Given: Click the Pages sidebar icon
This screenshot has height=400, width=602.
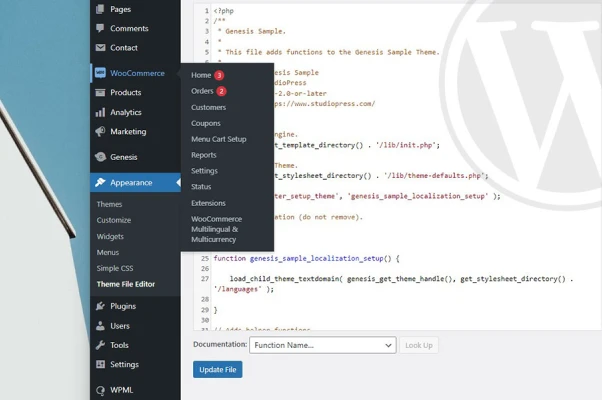Looking at the screenshot, I should click(100, 9).
